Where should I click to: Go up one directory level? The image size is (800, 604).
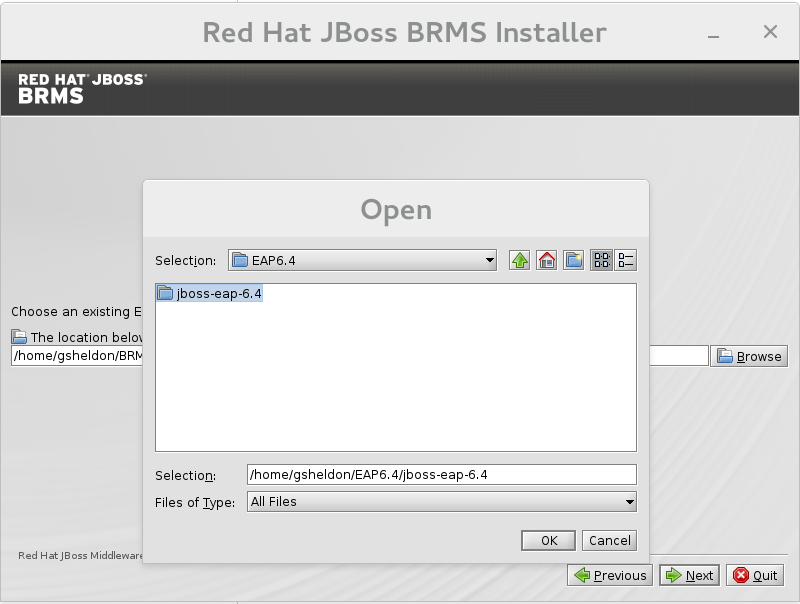click(x=519, y=260)
